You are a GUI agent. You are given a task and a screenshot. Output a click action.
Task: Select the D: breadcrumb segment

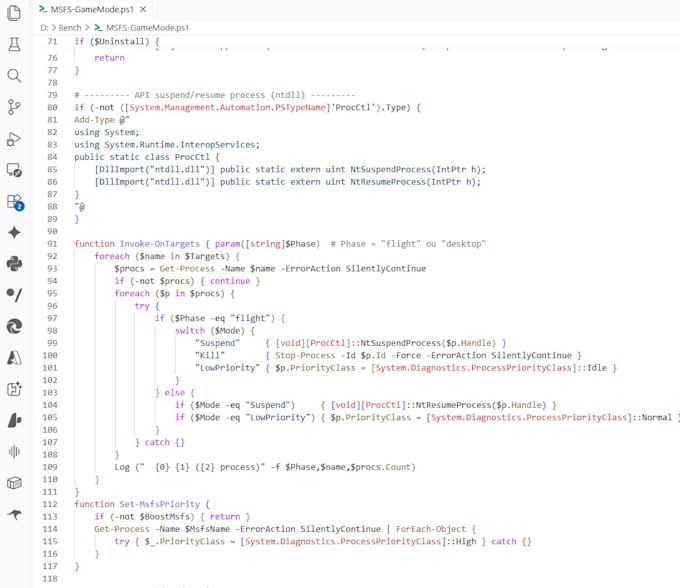(x=44, y=28)
